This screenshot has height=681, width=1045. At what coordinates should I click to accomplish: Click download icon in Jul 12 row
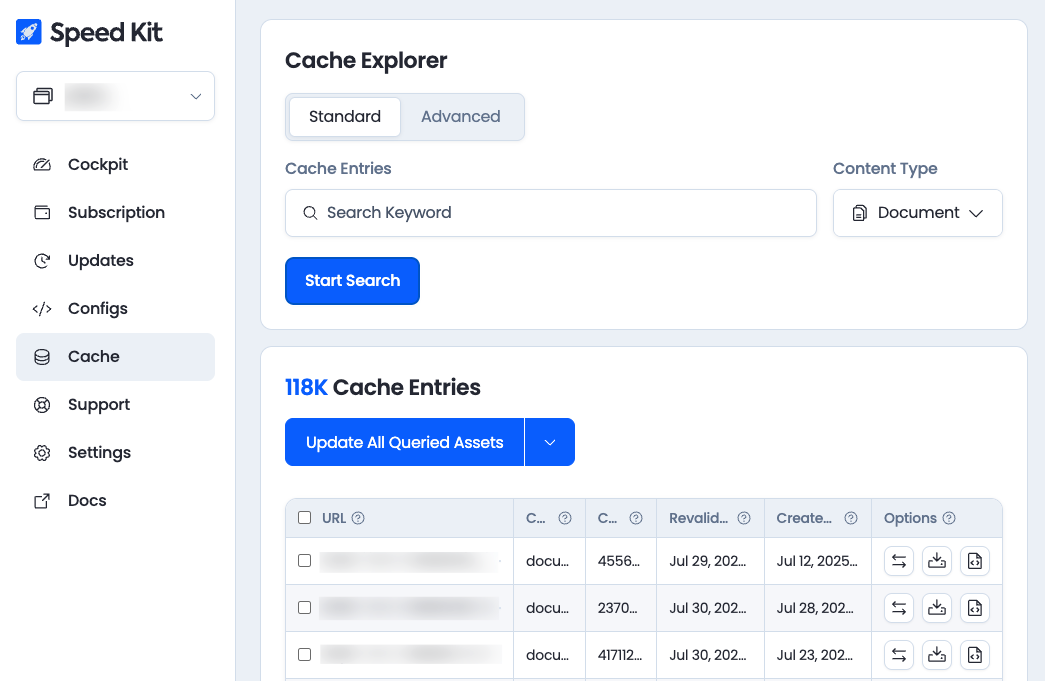tap(937, 561)
